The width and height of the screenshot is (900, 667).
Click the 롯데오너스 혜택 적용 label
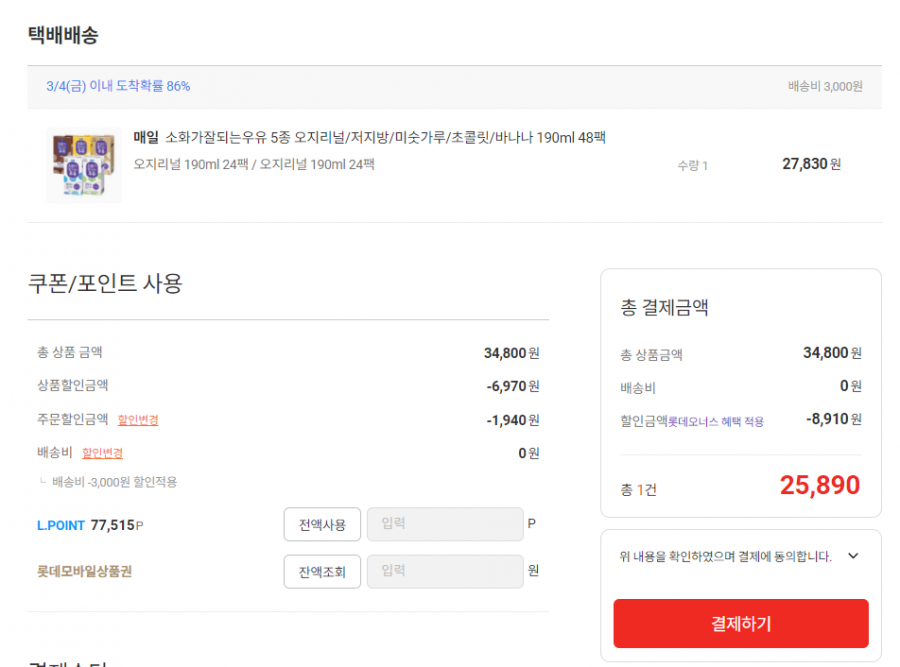point(716,422)
